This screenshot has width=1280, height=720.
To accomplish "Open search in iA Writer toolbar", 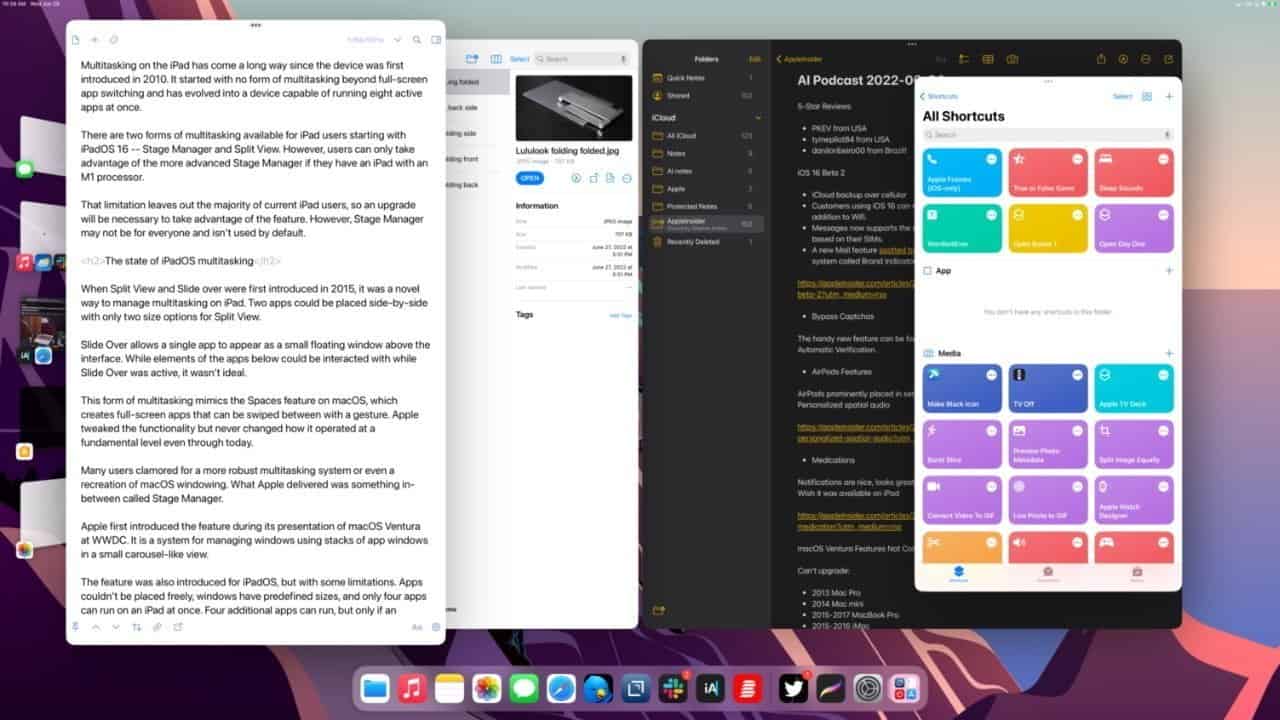I will [416, 40].
